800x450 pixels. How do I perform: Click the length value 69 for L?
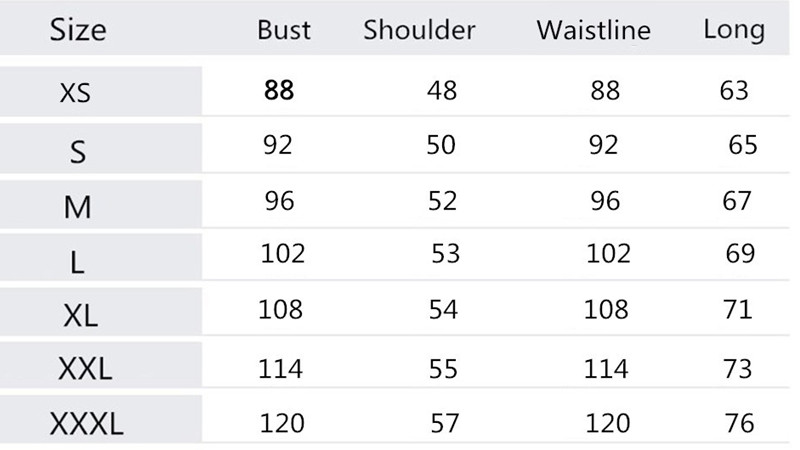coord(740,253)
